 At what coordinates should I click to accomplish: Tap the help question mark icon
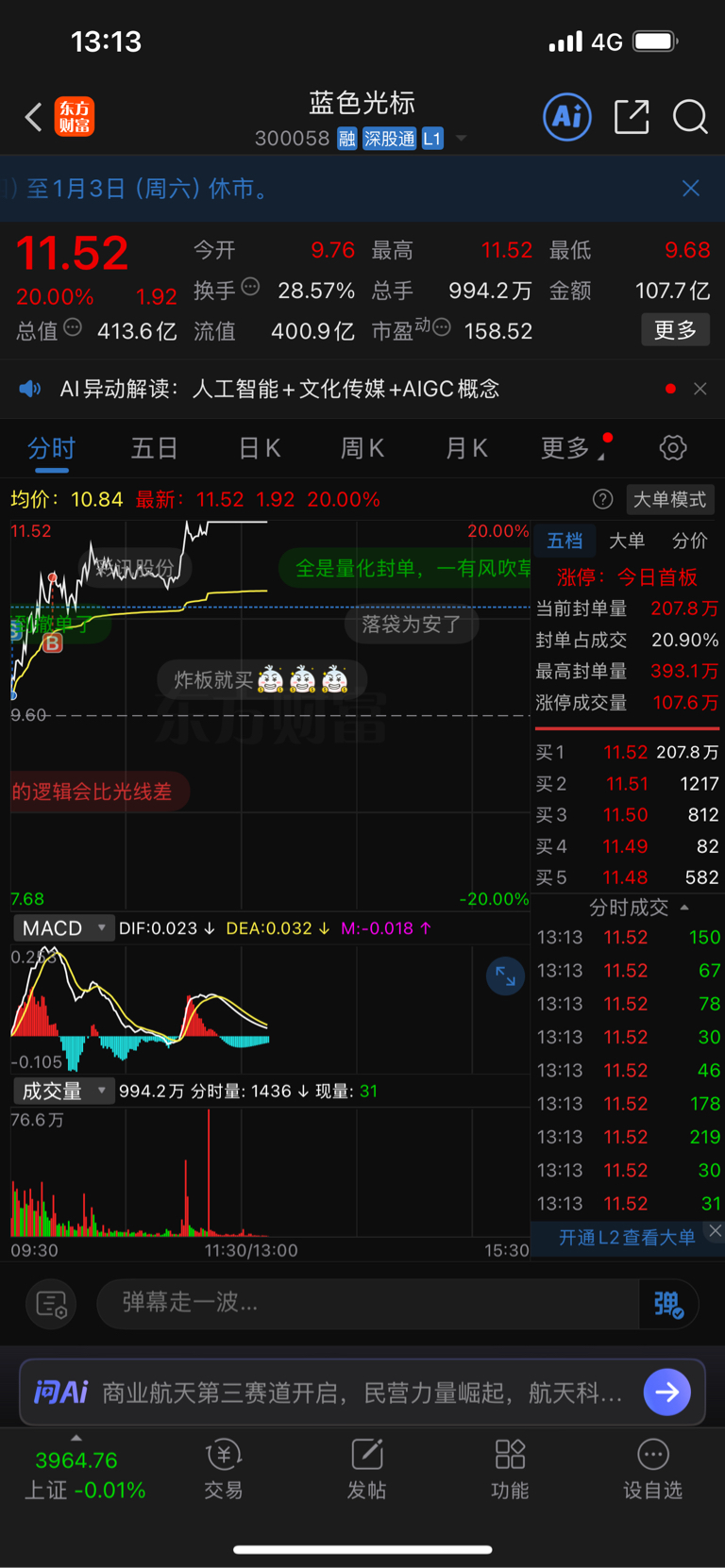click(x=602, y=499)
